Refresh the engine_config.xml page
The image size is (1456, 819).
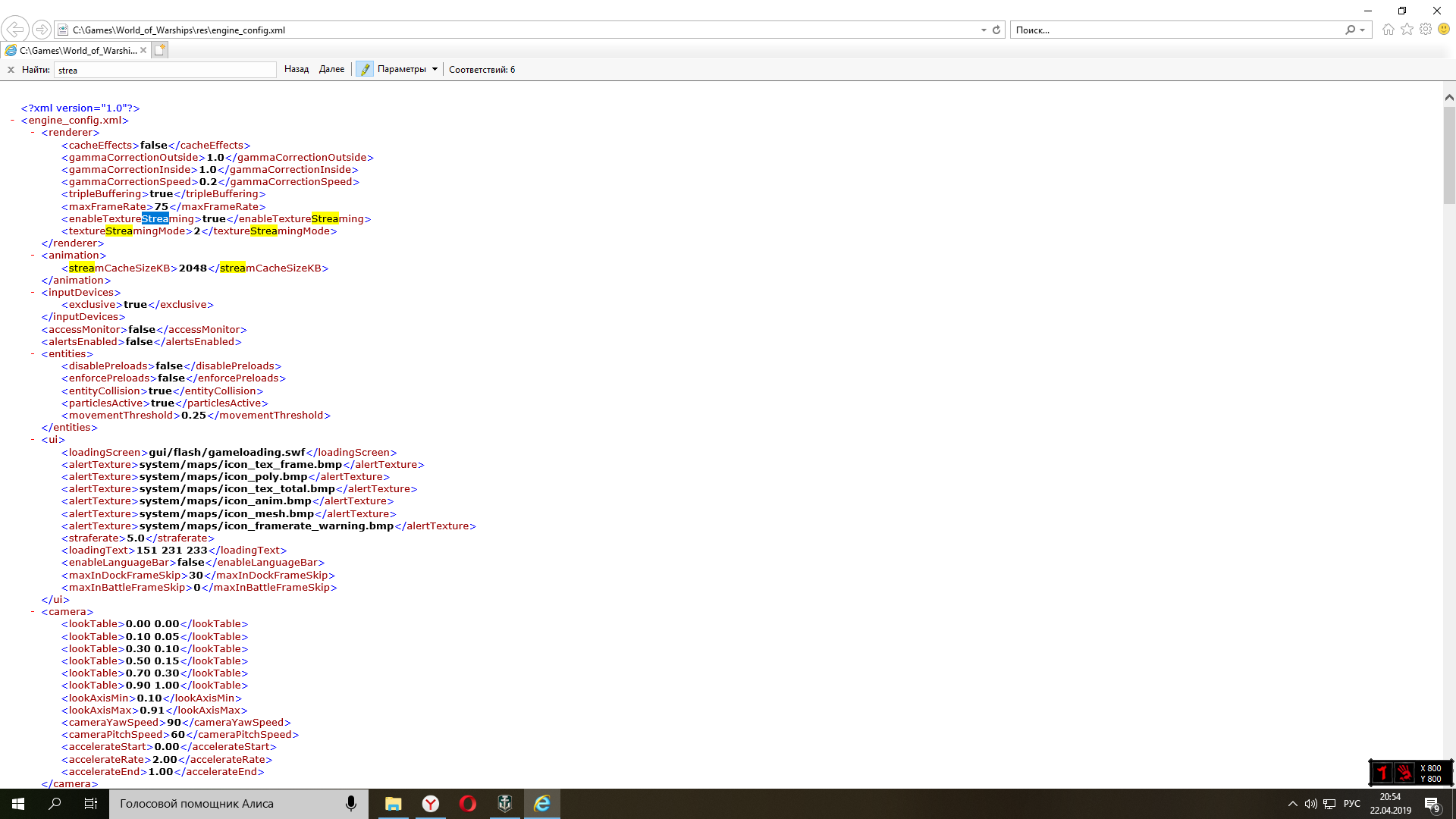(996, 30)
